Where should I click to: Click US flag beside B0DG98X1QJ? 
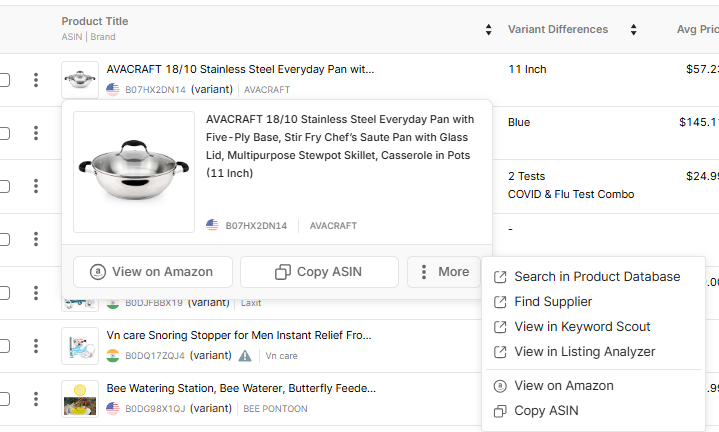click(x=113, y=408)
